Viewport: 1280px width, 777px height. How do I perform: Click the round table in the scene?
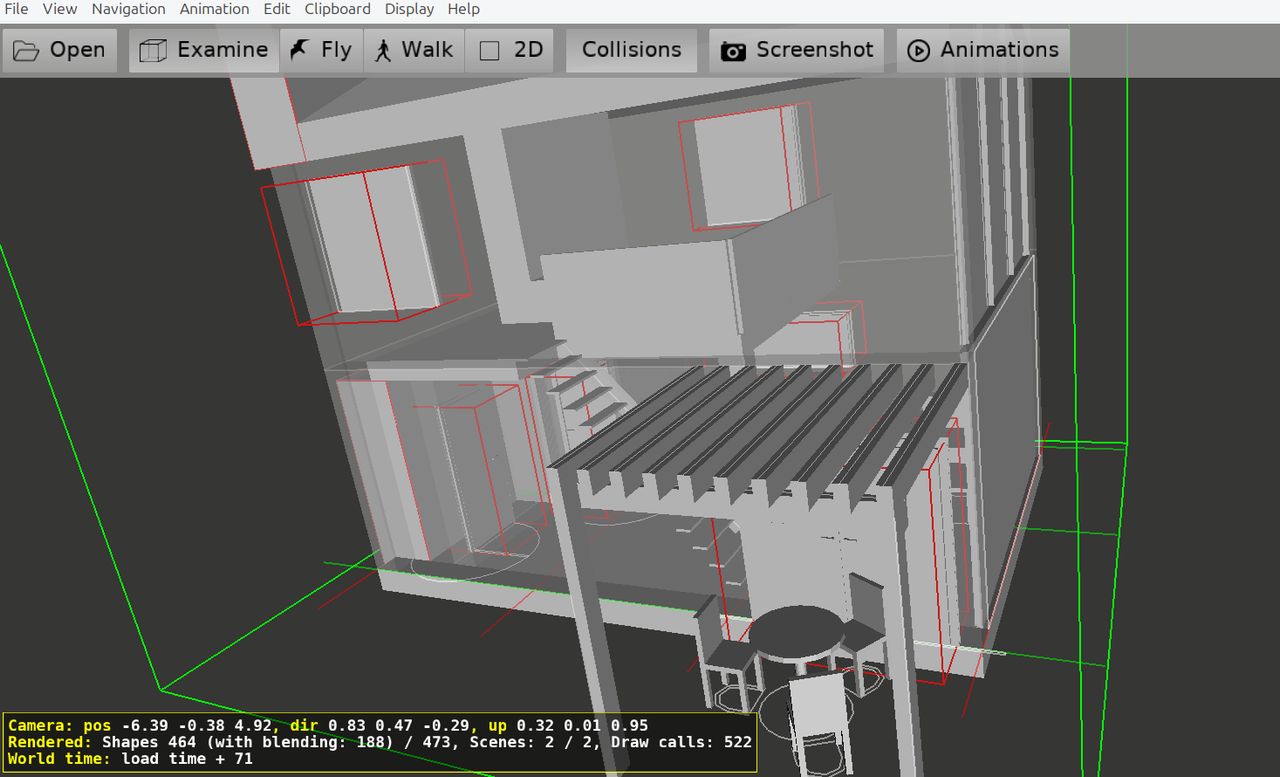pyautogui.click(x=796, y=630)
